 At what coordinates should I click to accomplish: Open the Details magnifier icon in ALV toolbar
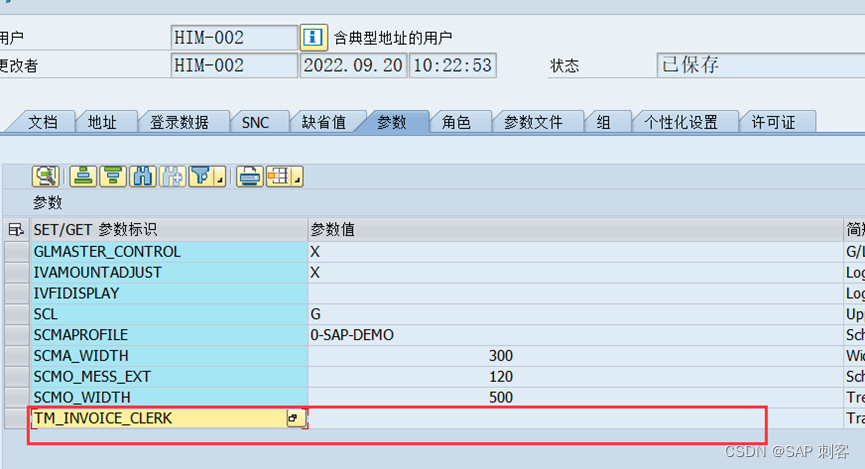click(x=46, y=177)
